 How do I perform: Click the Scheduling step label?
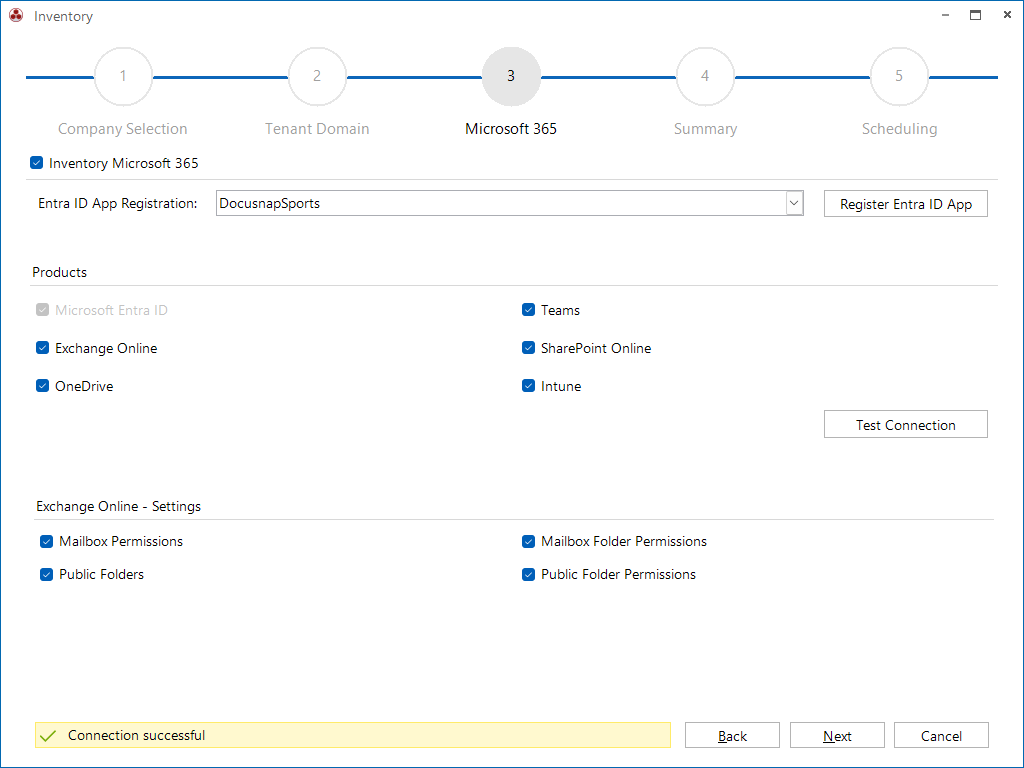pyautogui.click(x=899, y=129)
